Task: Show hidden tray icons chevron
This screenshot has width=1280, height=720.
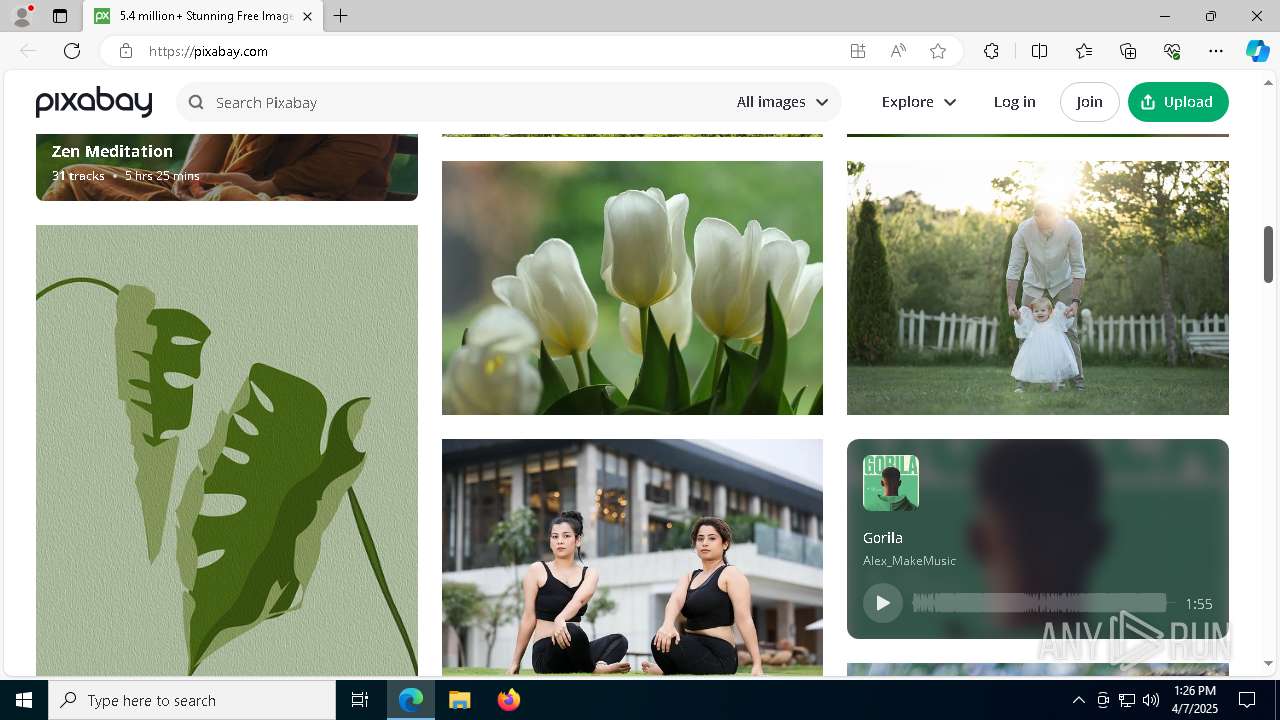Action: click(x=1078, y=700)
